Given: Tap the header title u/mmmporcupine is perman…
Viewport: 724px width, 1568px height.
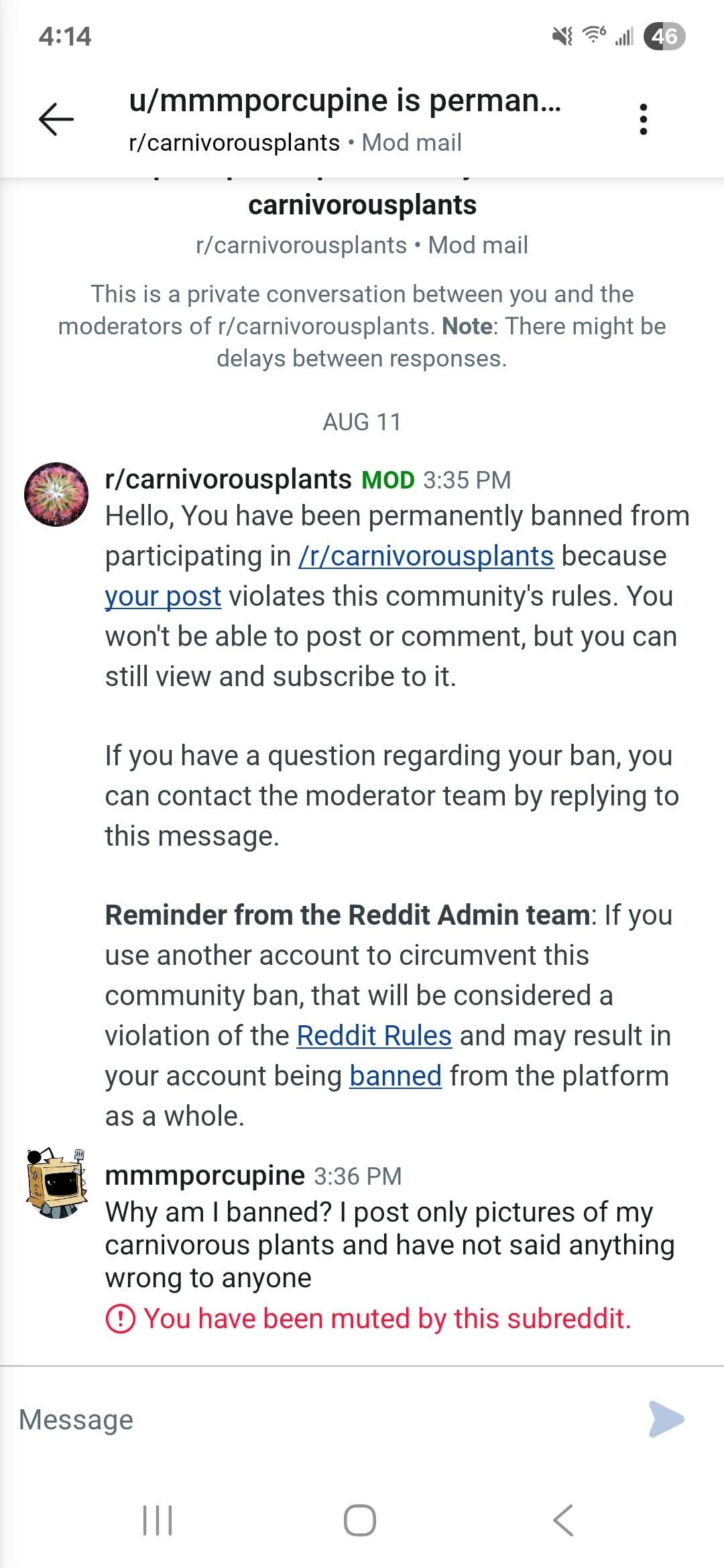Looking at the screenshot, I should (345, 101).
